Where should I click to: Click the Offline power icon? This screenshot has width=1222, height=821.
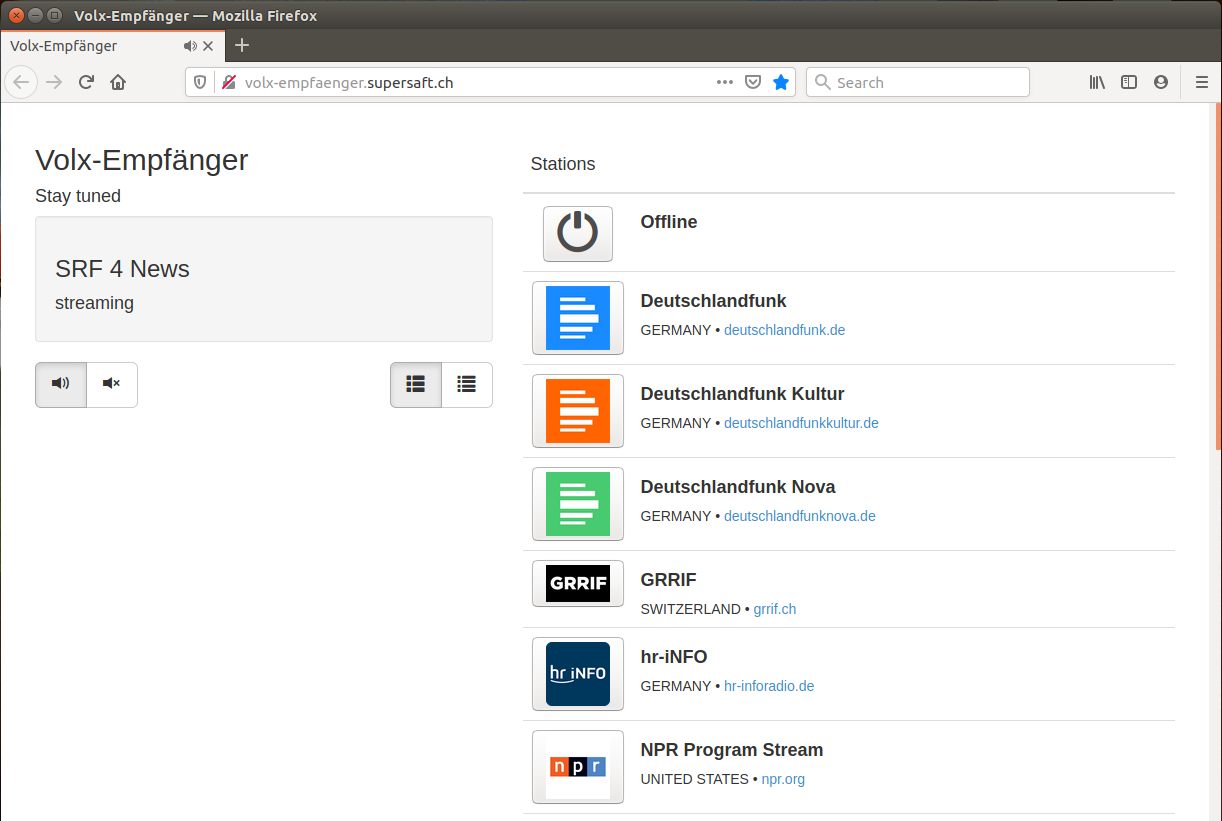click(577, 234)
